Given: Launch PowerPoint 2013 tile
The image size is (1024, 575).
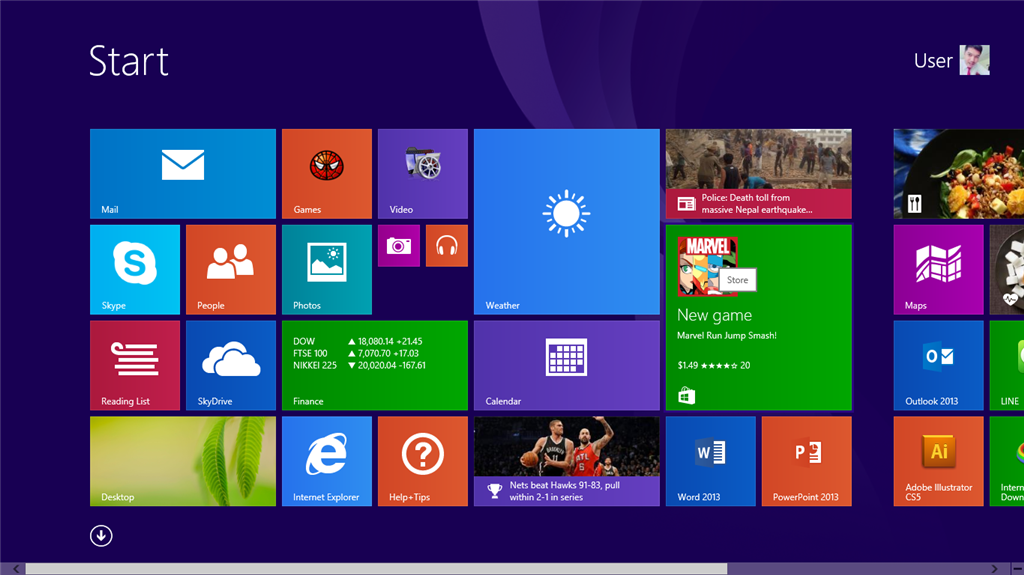Looking at the screenshot, I should (x=807, y=461).
